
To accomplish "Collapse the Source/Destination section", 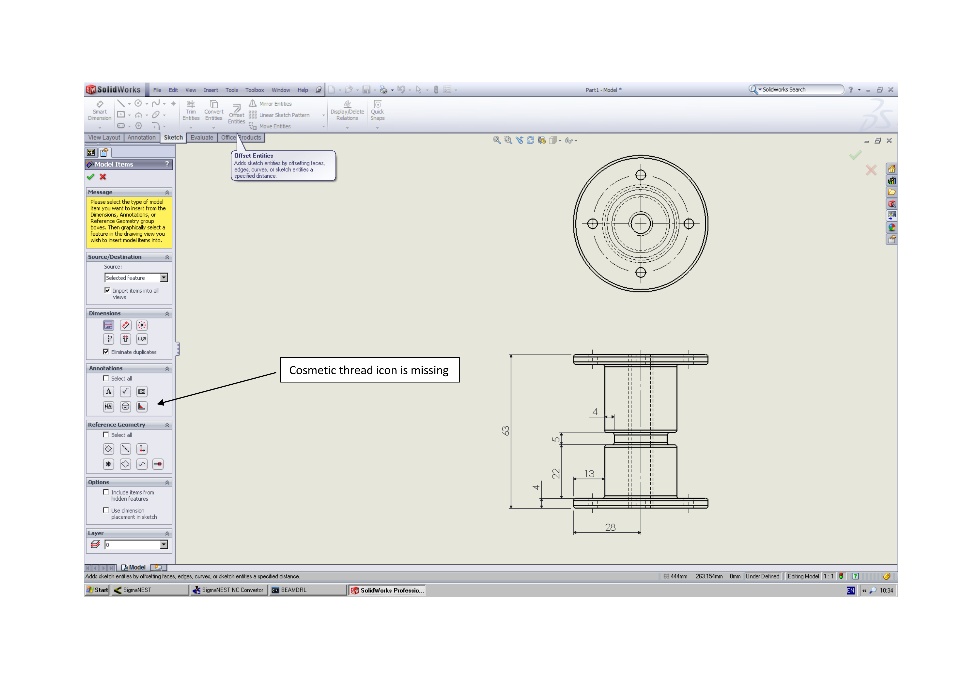I will click(x=167, y=257).
